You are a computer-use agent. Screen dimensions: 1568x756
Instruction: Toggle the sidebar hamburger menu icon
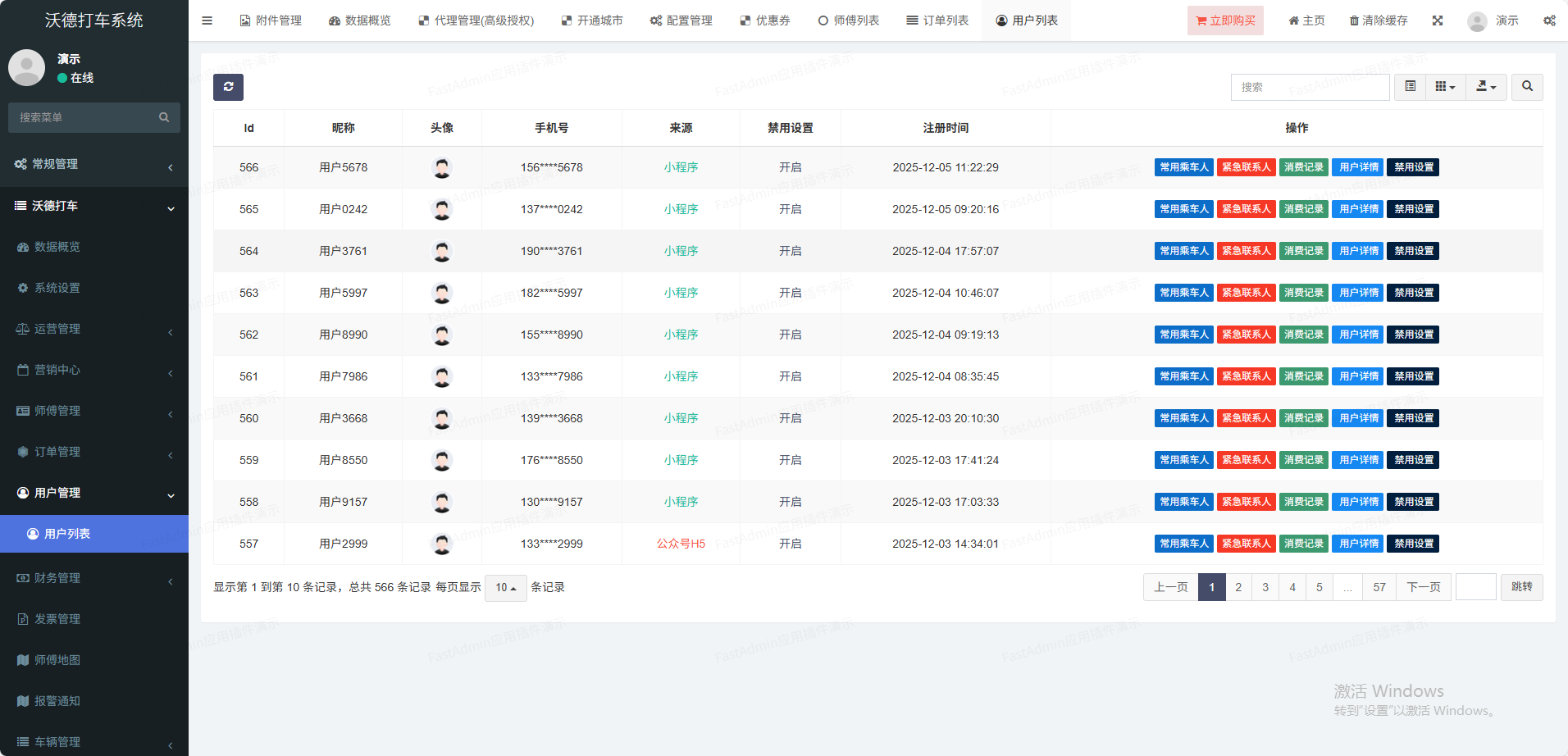(x=207, y=20)
